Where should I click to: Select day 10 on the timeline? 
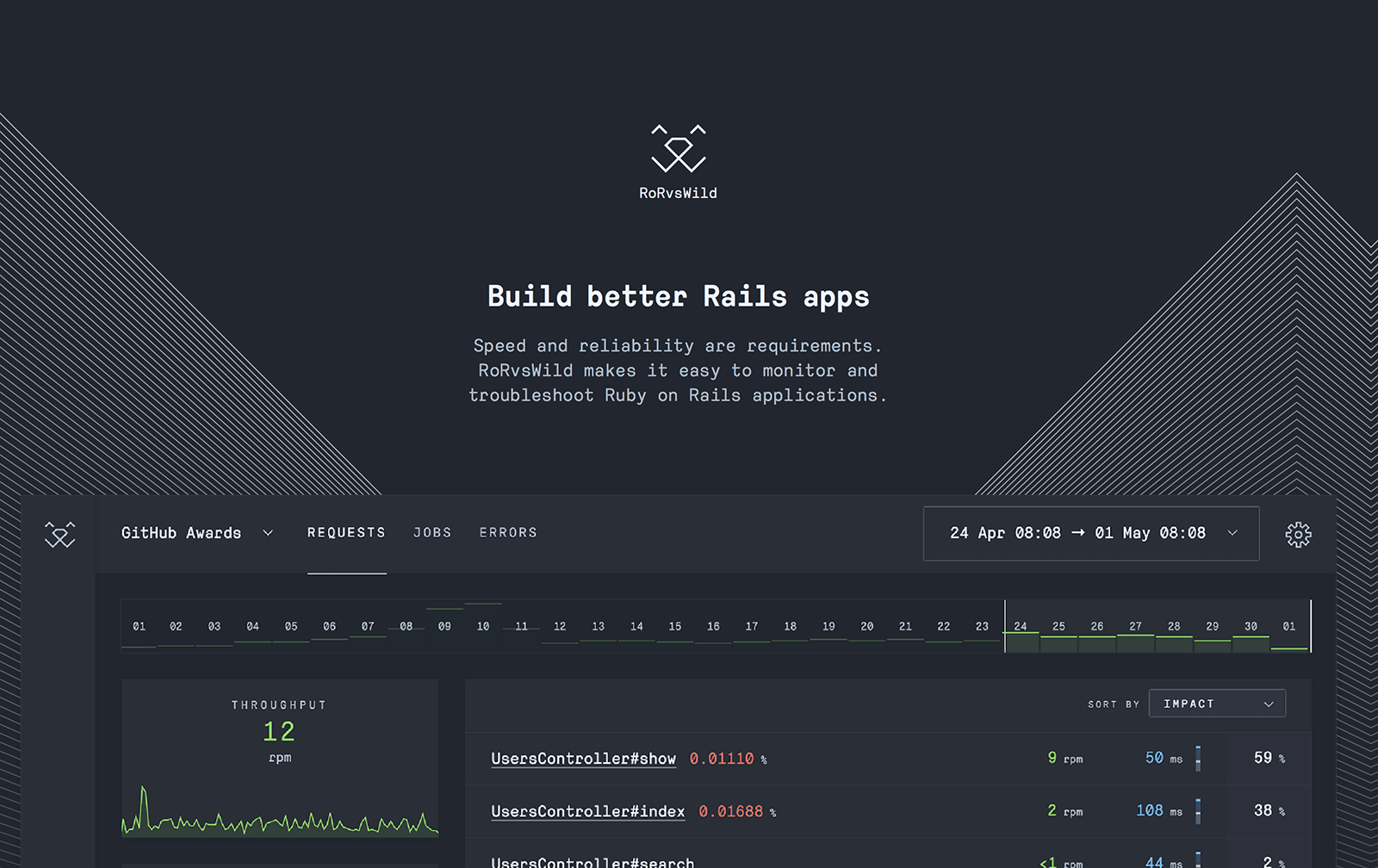tap(483, 626)
